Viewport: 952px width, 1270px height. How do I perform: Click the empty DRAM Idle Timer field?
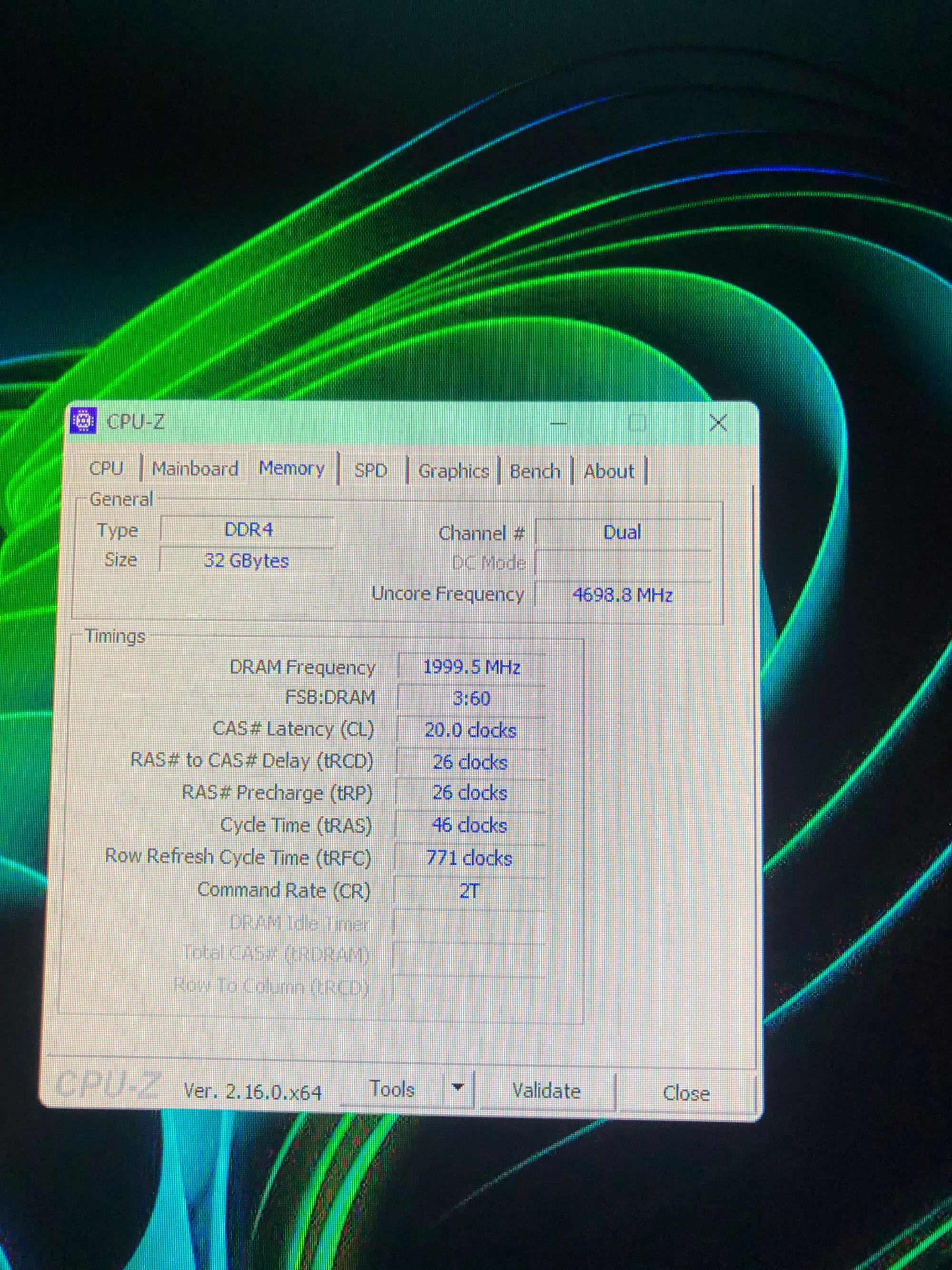468,924
